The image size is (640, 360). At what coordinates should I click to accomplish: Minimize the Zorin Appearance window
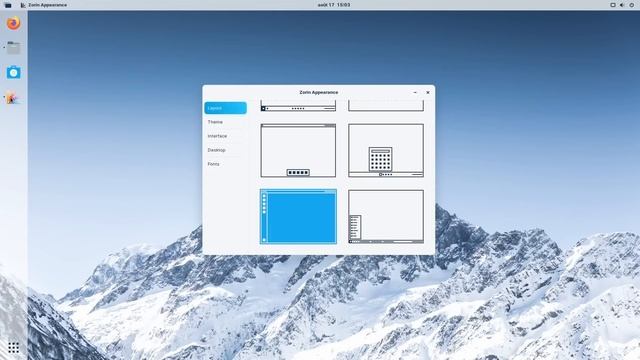point(415,93)
